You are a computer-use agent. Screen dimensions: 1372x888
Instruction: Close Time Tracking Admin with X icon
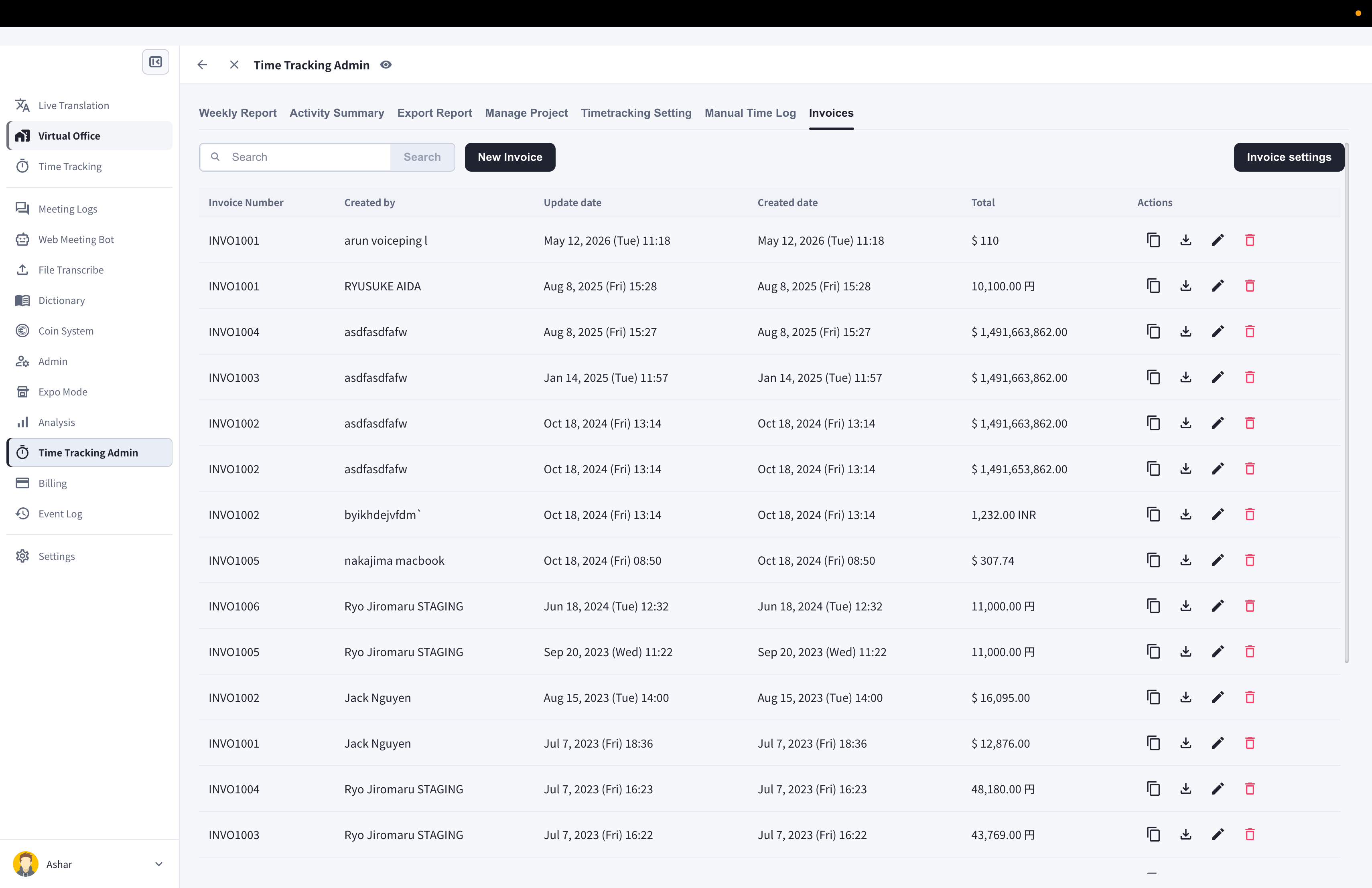tap(234, 65)
